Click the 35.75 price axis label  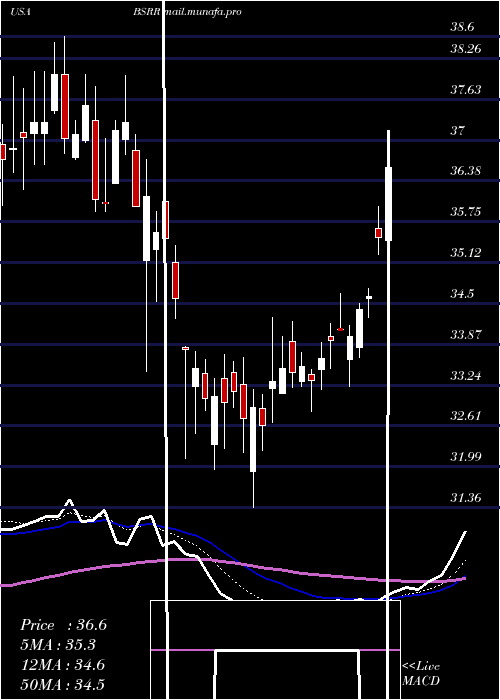[466, 212]
